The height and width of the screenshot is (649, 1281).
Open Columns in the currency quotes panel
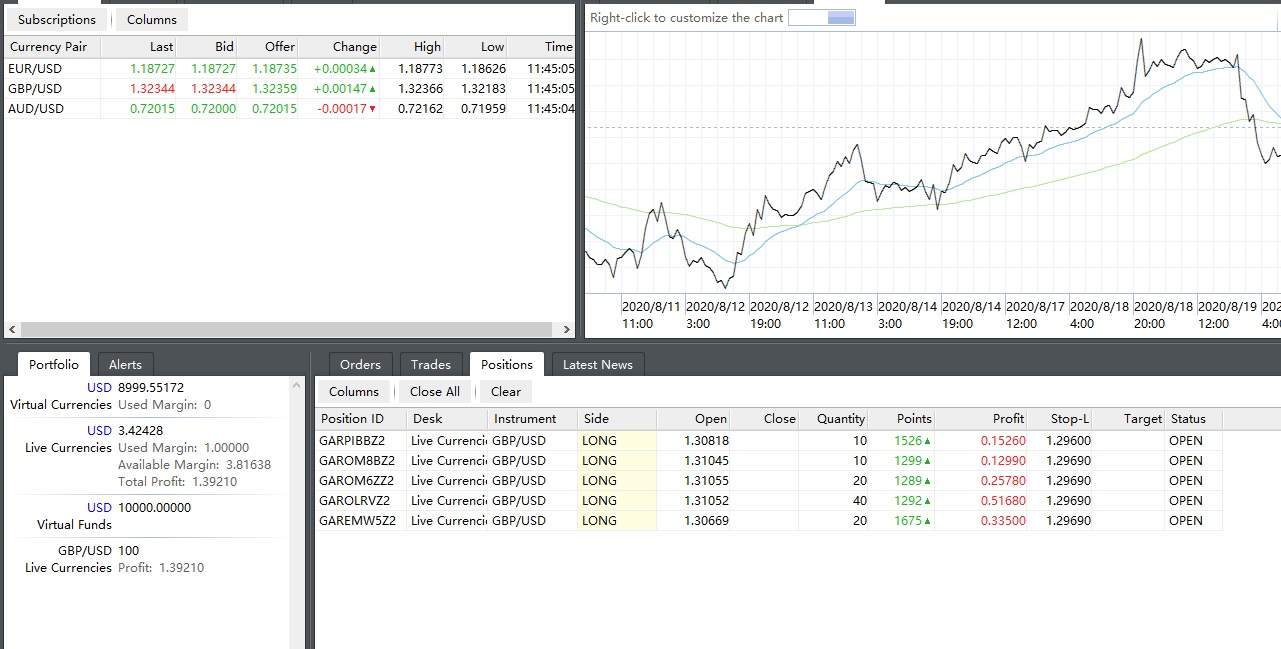coord(152,20)
